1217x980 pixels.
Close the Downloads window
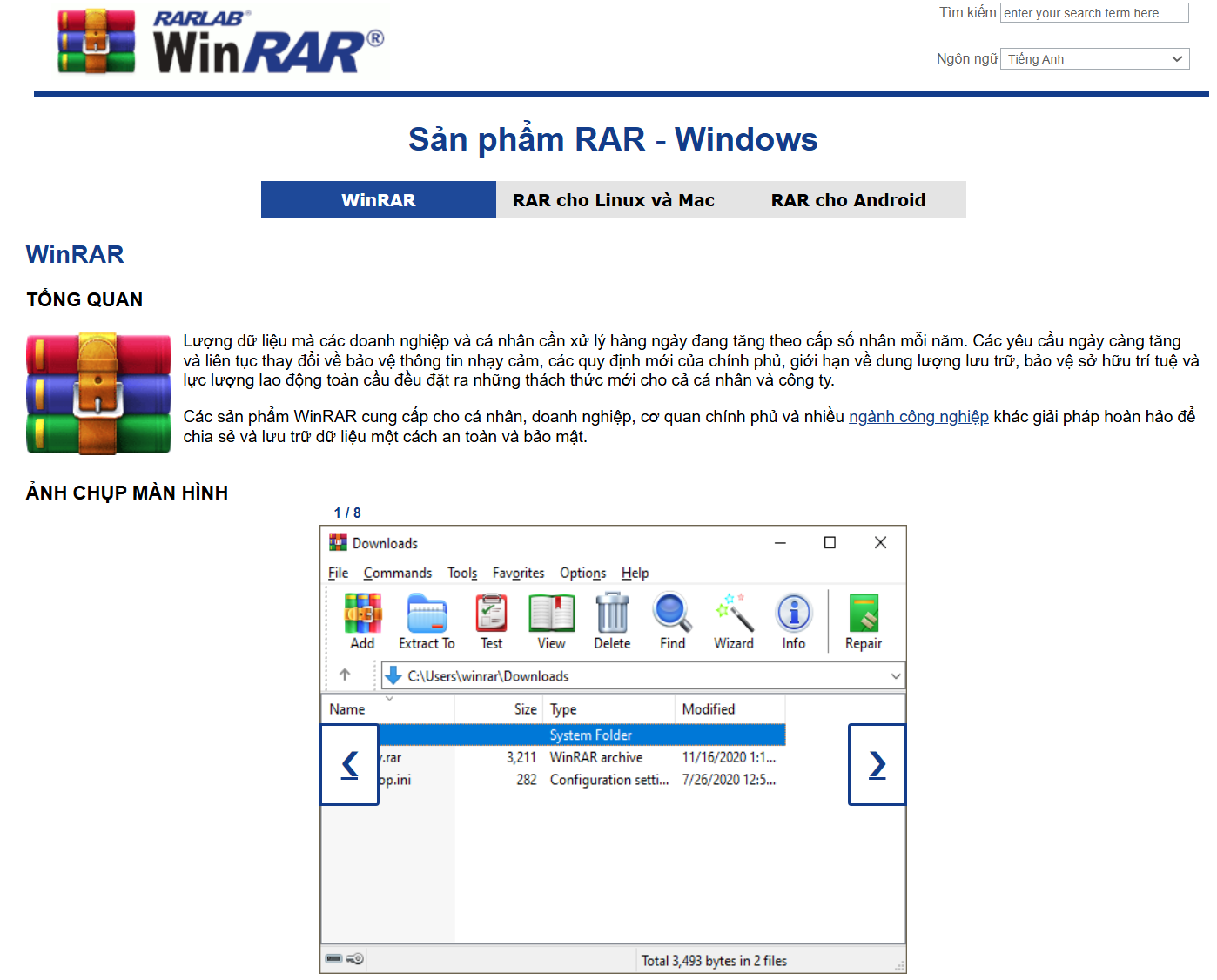[880, 543]
